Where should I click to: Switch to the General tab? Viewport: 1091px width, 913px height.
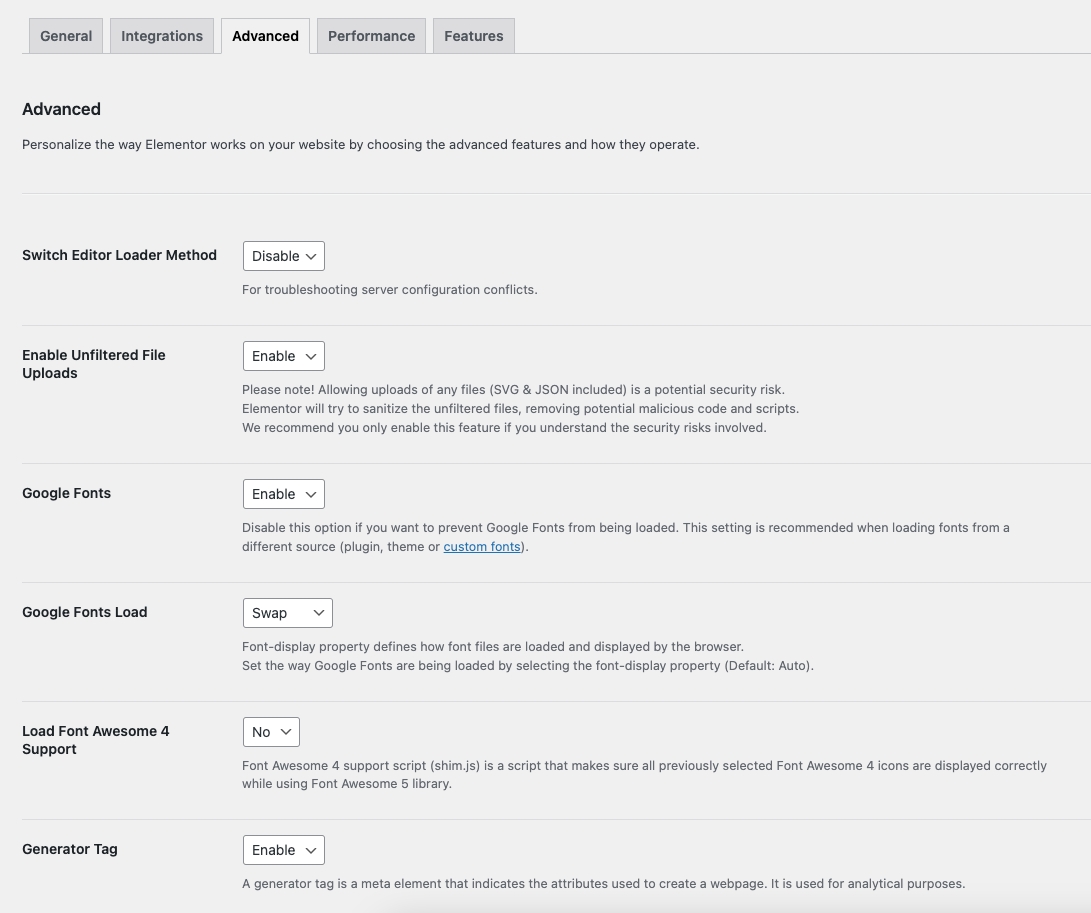tap(66, 36)
